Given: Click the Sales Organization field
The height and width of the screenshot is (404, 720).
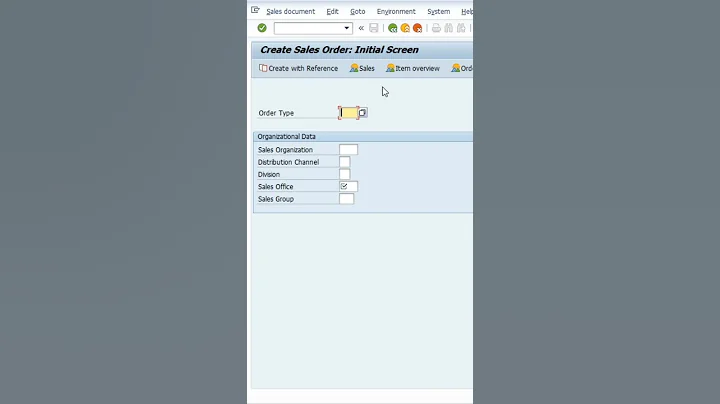Looking at the screenshot, I should pos(349,150).
